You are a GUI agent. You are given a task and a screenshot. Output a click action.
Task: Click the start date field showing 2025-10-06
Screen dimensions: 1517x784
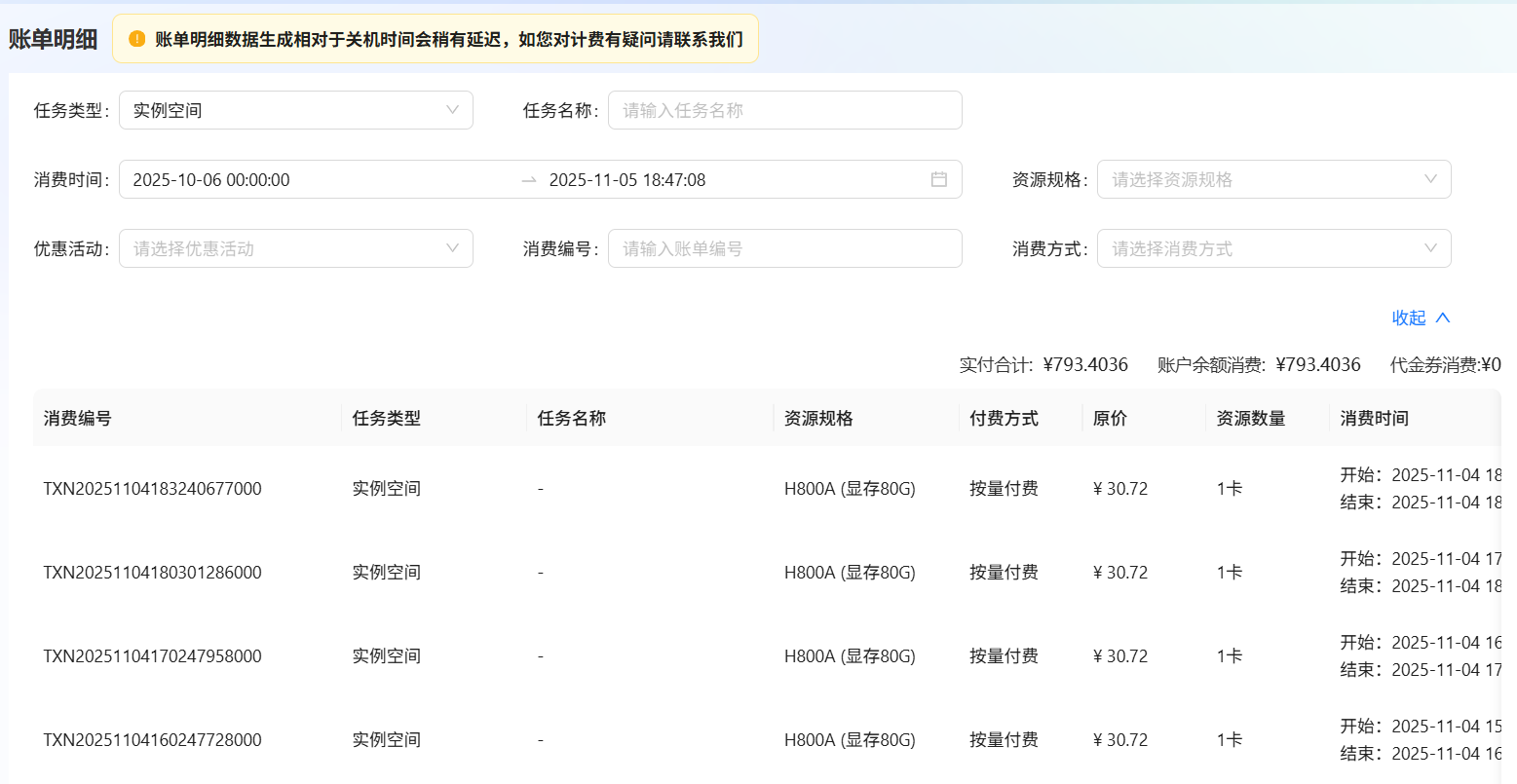coord(214,179)
